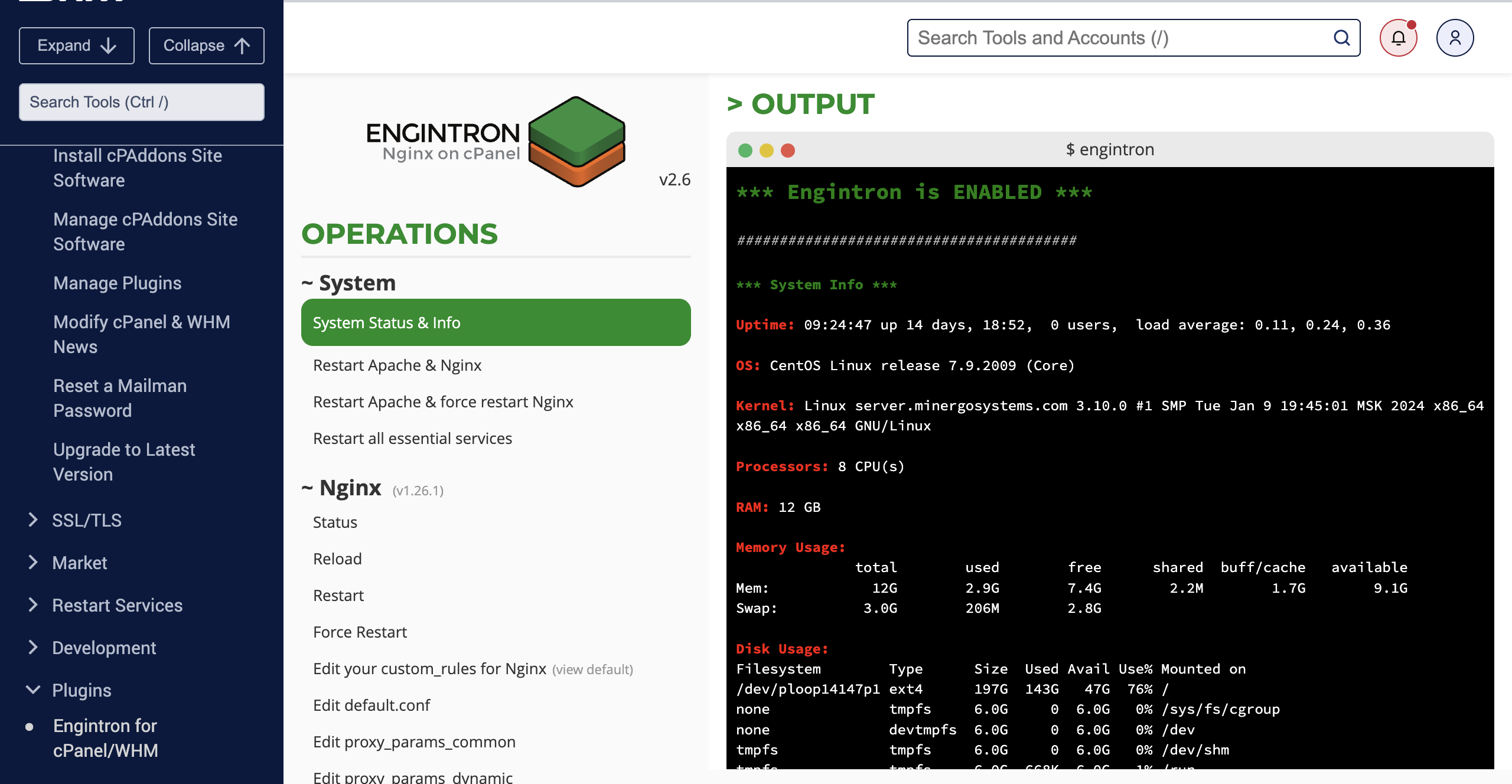Click the ~ Nginx section heading
Viewport: 1512px width, 784px height.
[341, 488]
